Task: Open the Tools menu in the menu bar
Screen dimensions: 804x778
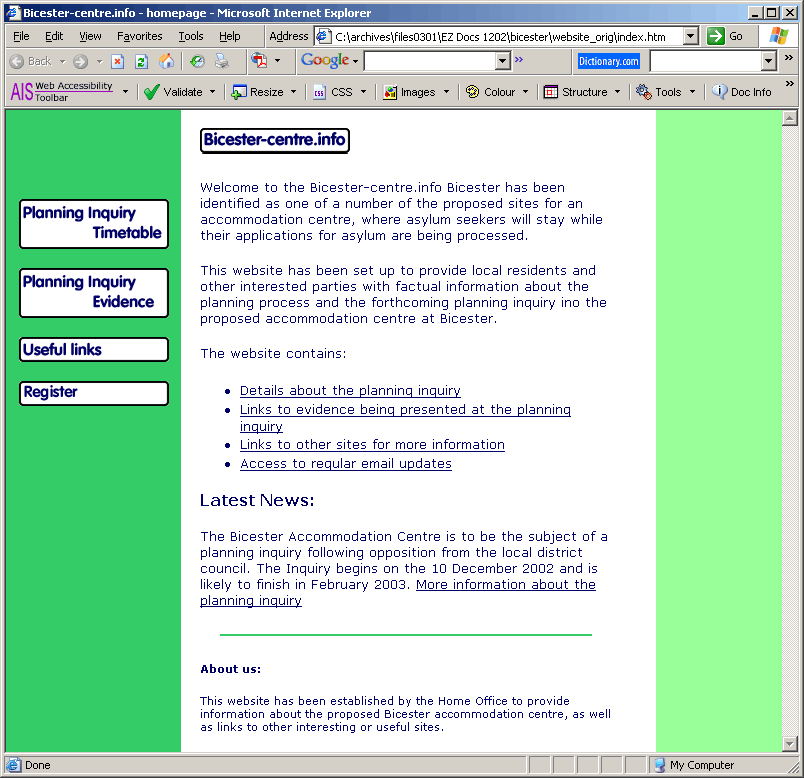Action: click(191, 36)
